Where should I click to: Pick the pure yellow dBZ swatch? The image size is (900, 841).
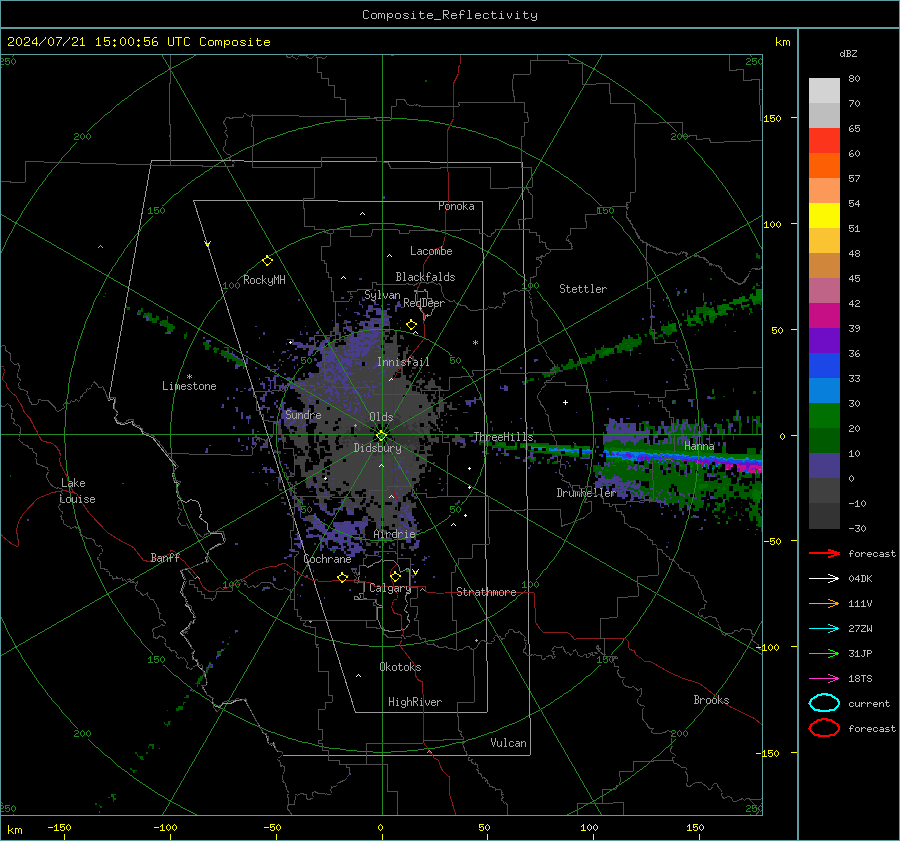[x=824, y=215]
